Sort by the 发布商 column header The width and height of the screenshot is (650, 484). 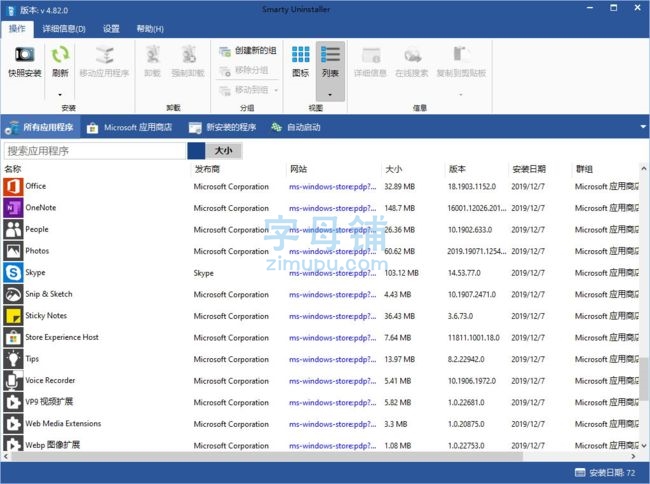click(207, 169)
